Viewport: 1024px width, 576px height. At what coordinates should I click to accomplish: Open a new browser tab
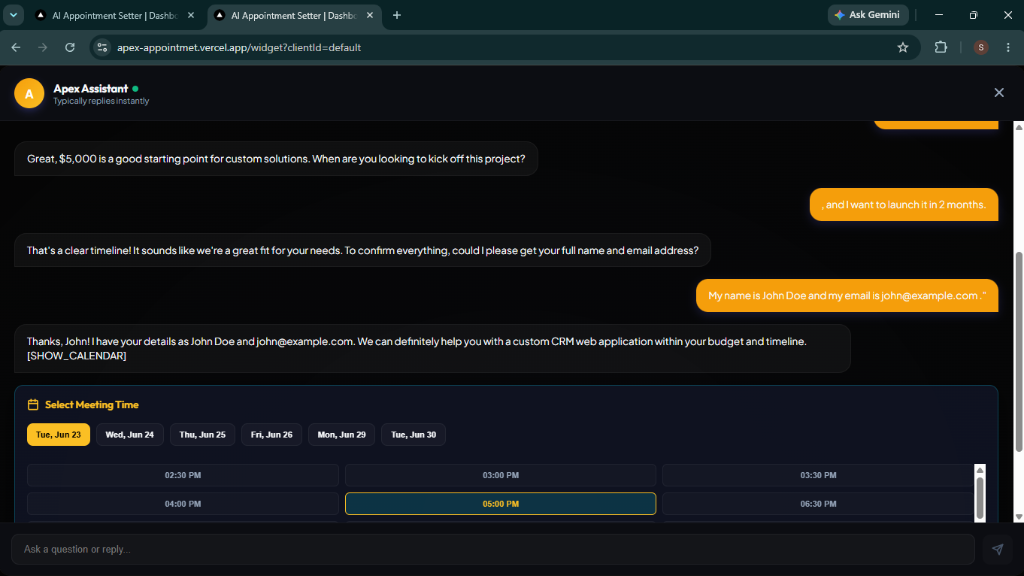396,15
